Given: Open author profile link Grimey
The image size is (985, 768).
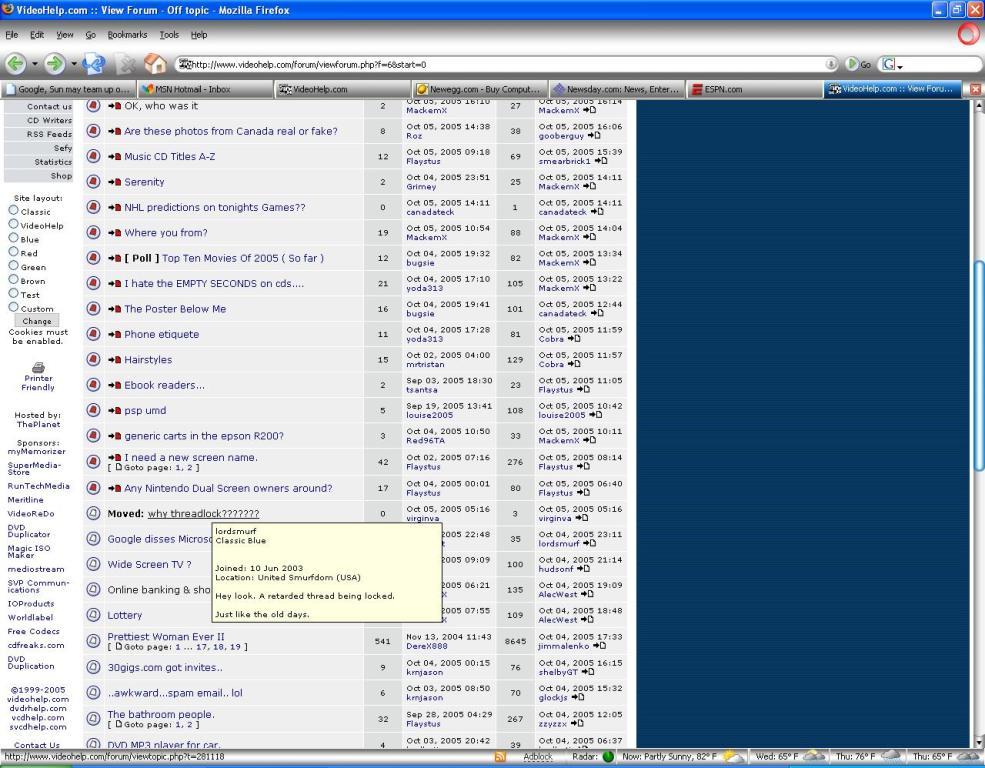Looking at the screenshot, I should click(x=421, y=187).
